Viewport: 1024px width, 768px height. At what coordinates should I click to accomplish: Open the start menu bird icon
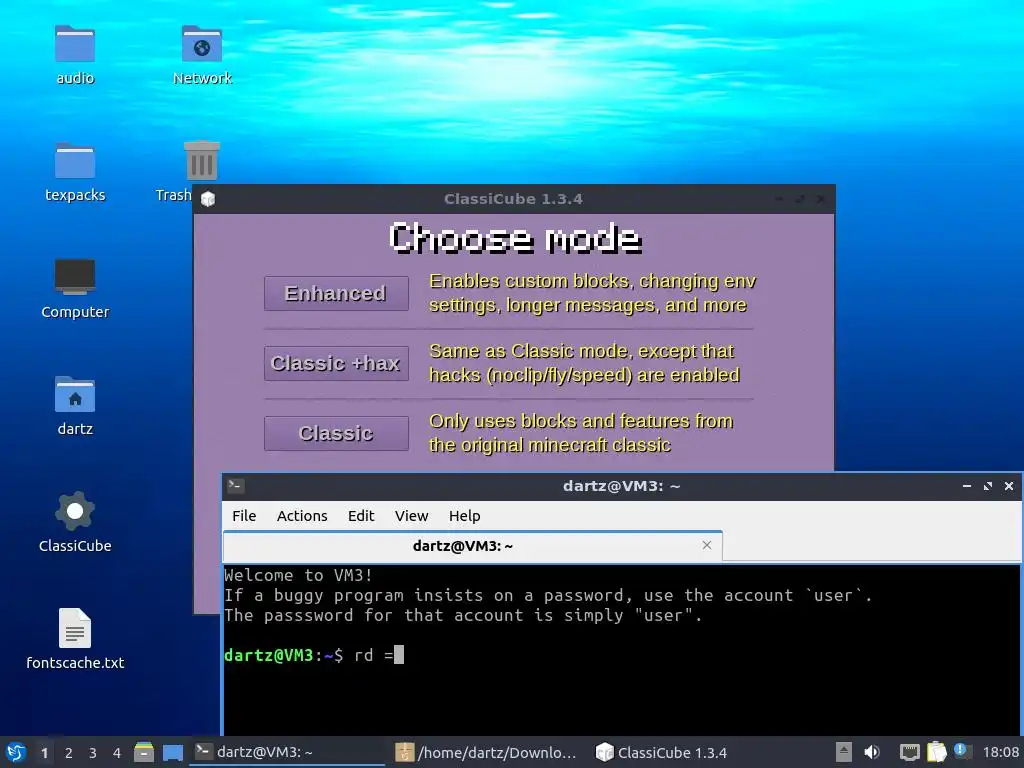coord(16,752)
